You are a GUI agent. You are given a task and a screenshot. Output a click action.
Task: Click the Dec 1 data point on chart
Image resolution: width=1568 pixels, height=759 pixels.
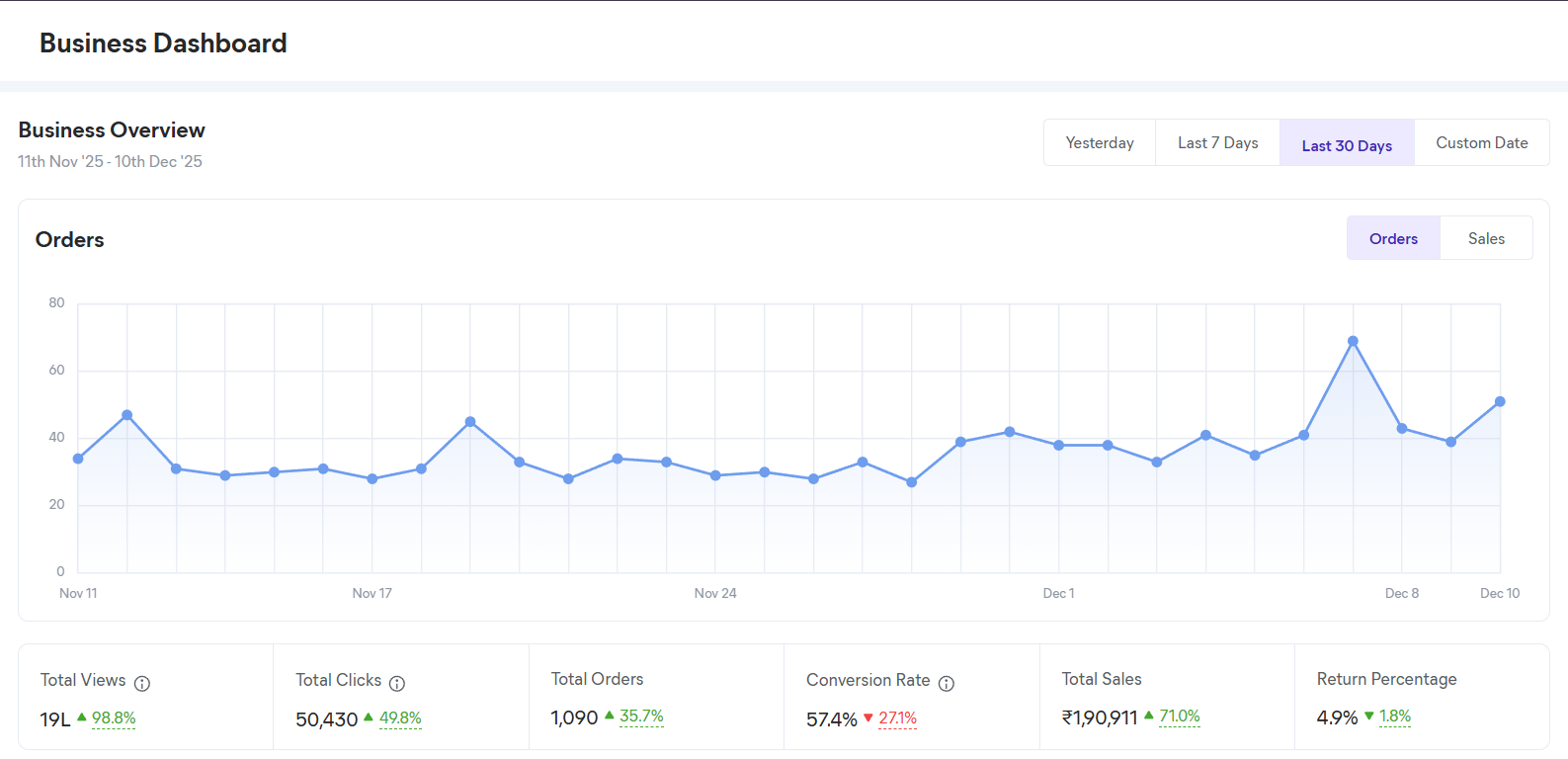click(x=1058, y=446)
